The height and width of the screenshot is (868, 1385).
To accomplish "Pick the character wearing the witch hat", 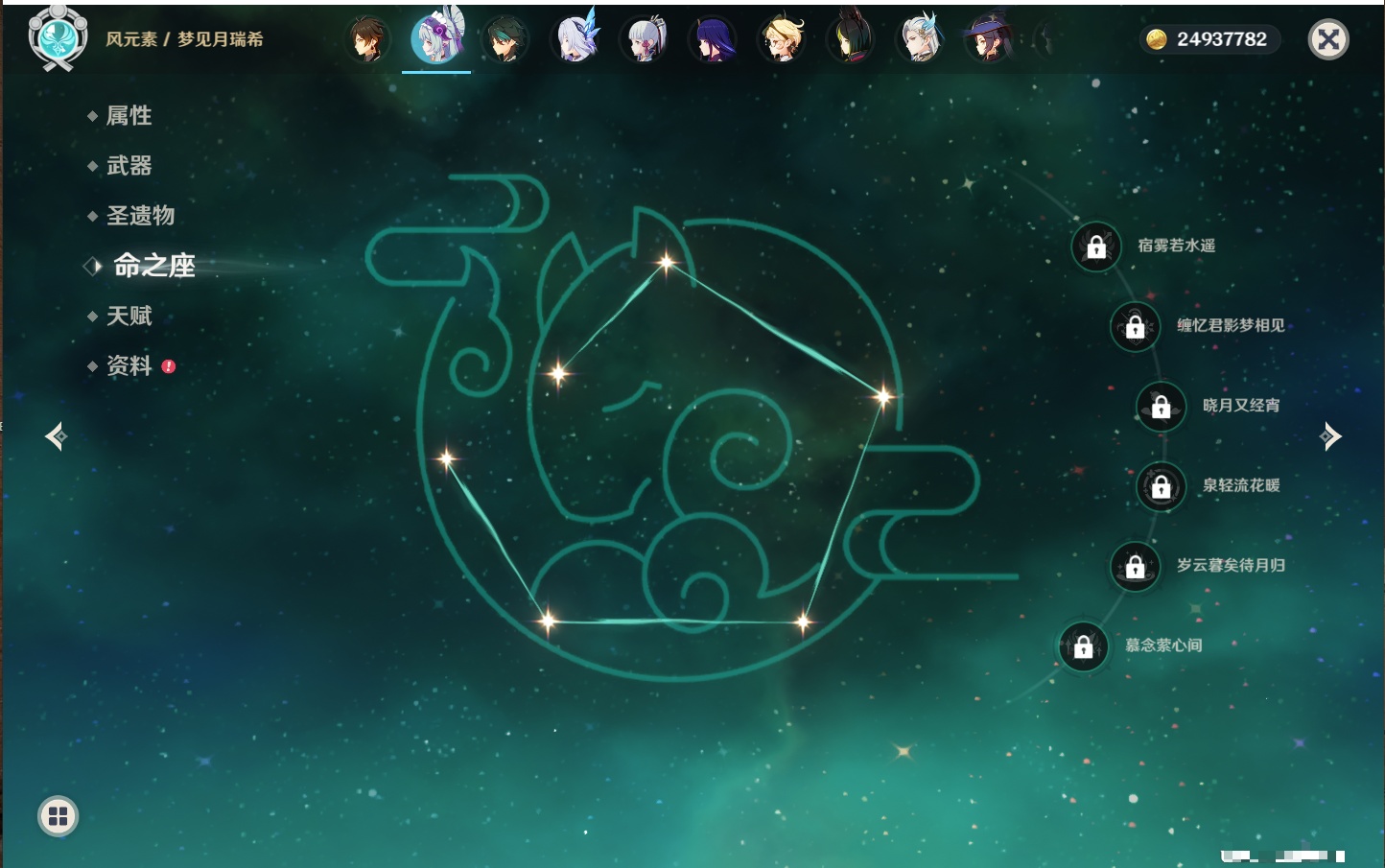I will click(988, 39).
